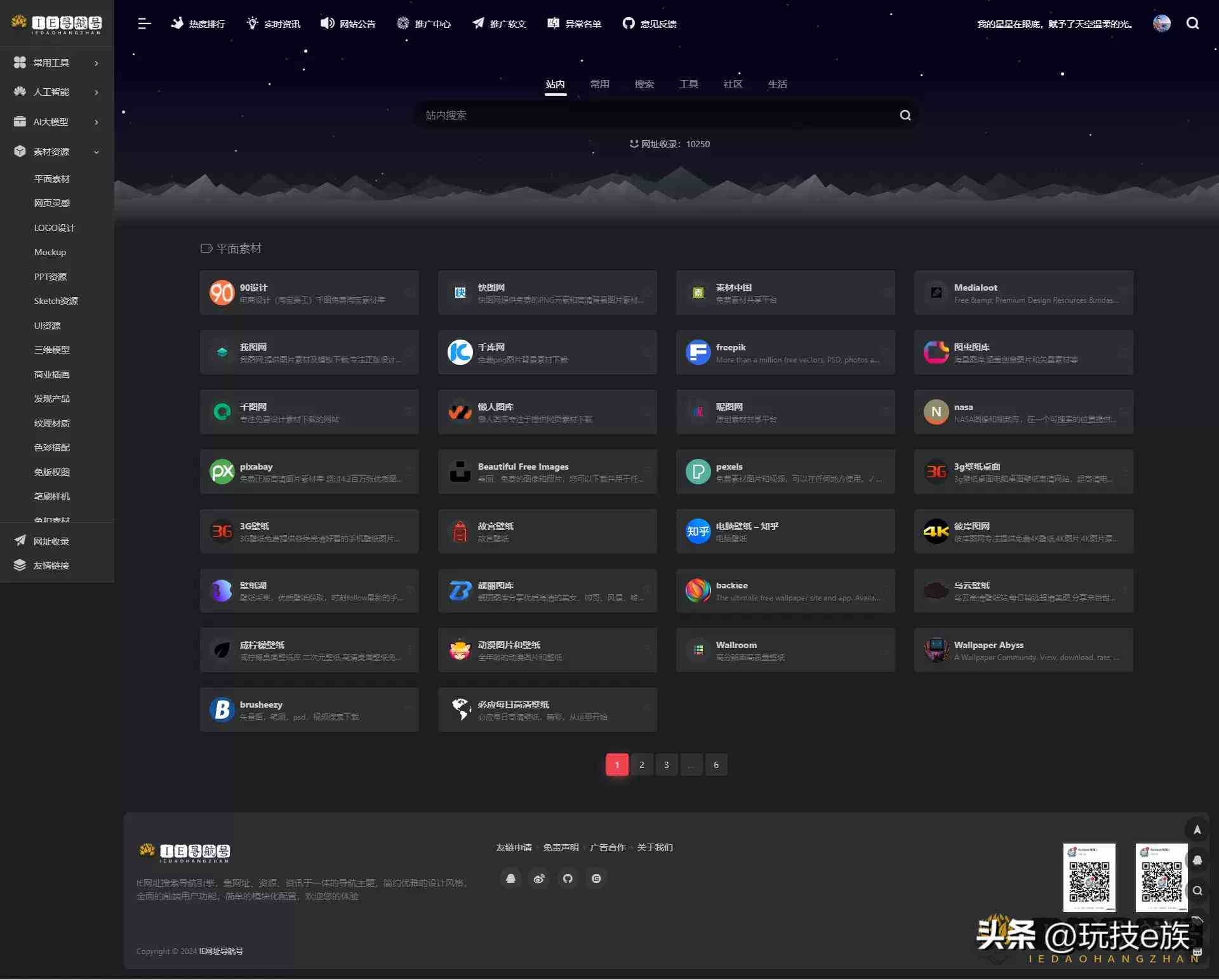Click the 免责声明 footer link

click(x=561, y=848)
